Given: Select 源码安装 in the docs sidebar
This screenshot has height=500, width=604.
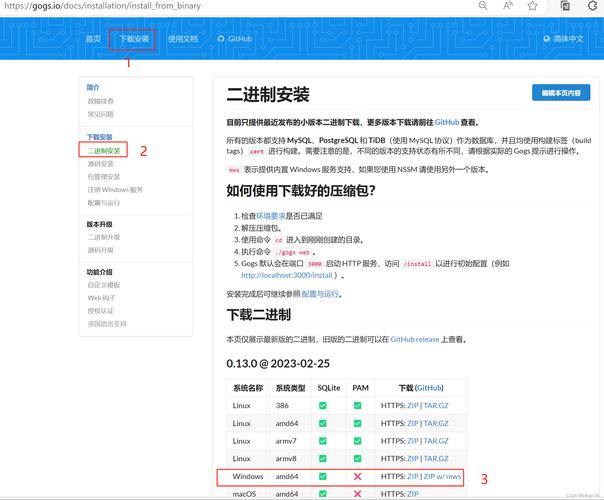Looking at the screenshot, I should pyautogui.click(x=101, y=164).
